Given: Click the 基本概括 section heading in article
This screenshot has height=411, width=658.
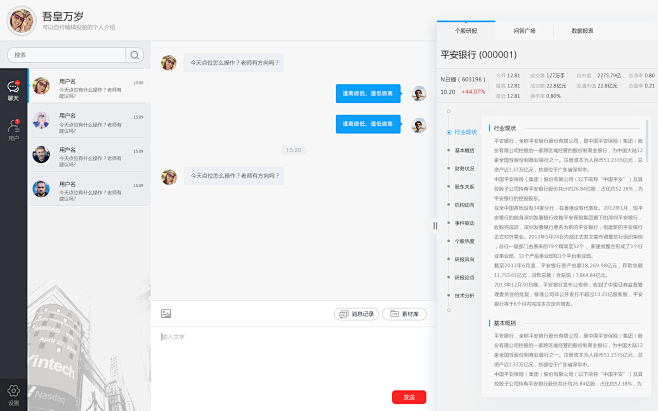Looking at the screenshot, I should [x=505, y=323].
